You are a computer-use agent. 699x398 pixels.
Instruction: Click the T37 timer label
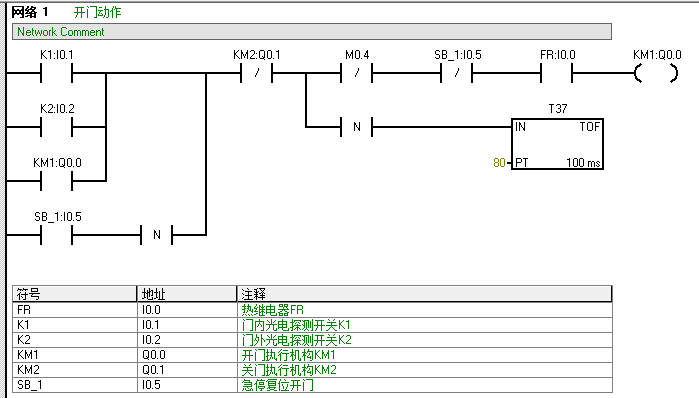pyautogui.click(x=557, y=109)
